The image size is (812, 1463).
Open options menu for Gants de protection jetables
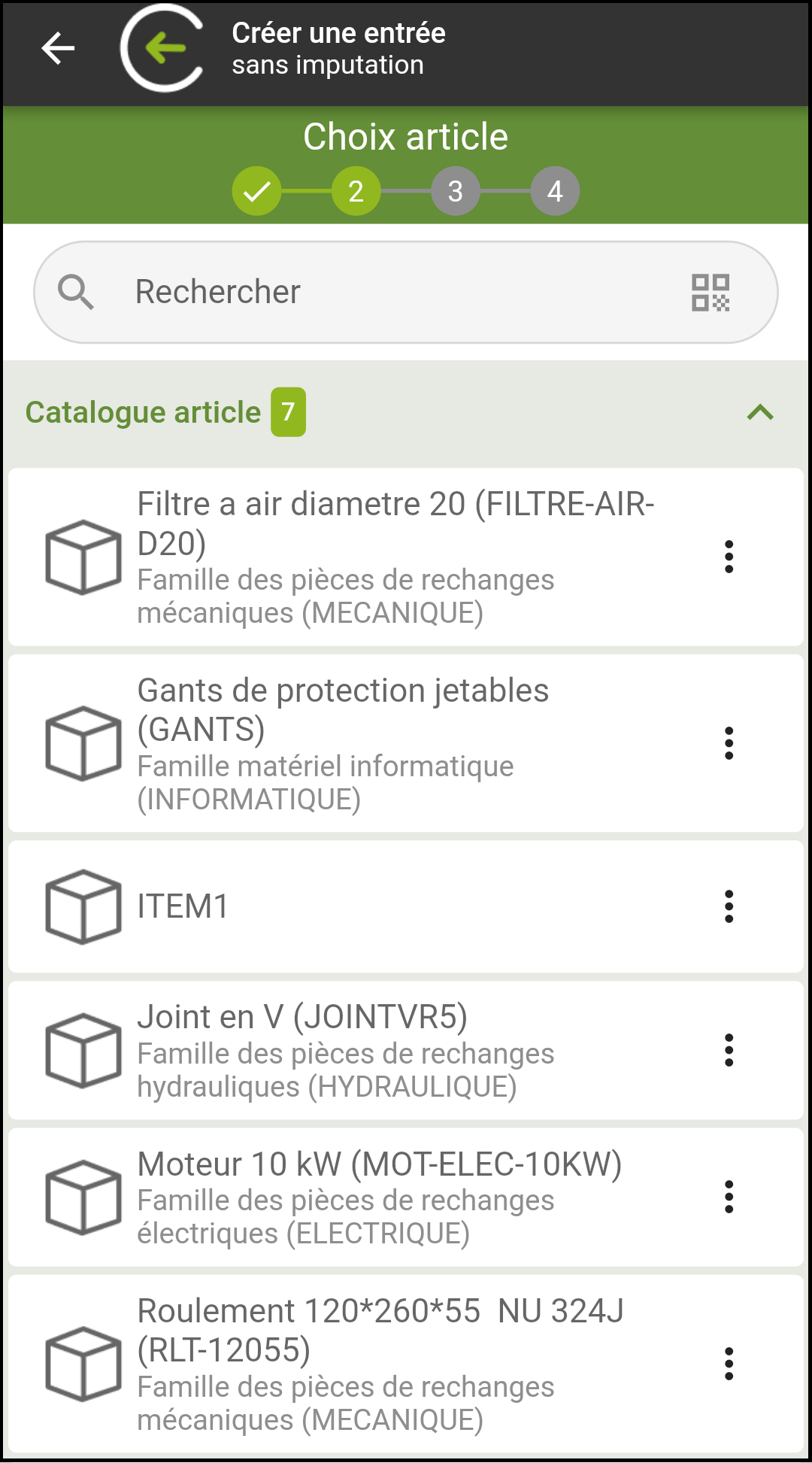pos(729,743)
